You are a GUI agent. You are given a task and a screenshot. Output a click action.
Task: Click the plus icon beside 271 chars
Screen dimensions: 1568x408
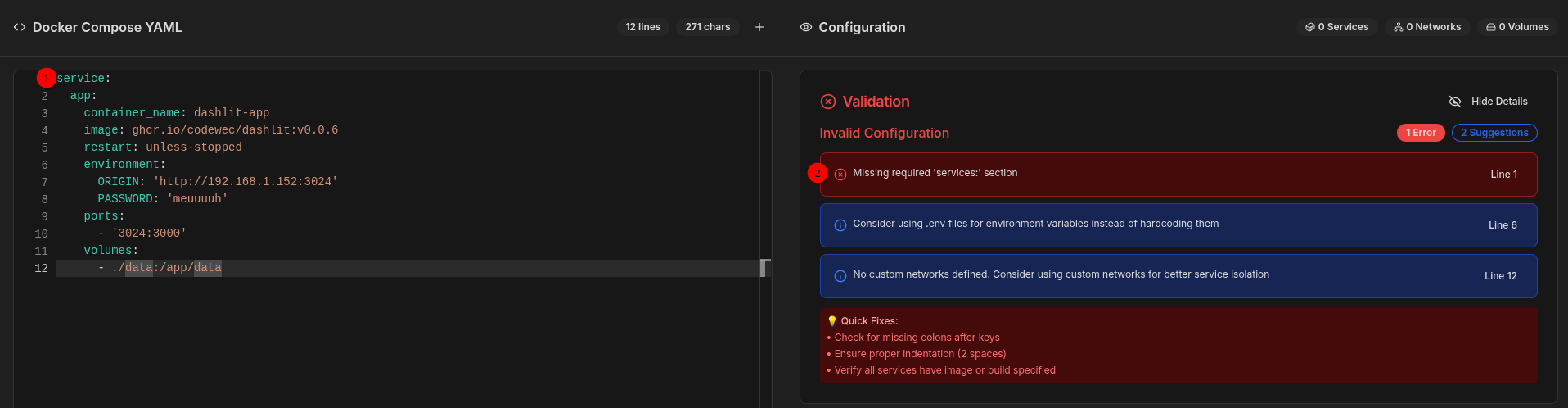click(x=759, y=27)
